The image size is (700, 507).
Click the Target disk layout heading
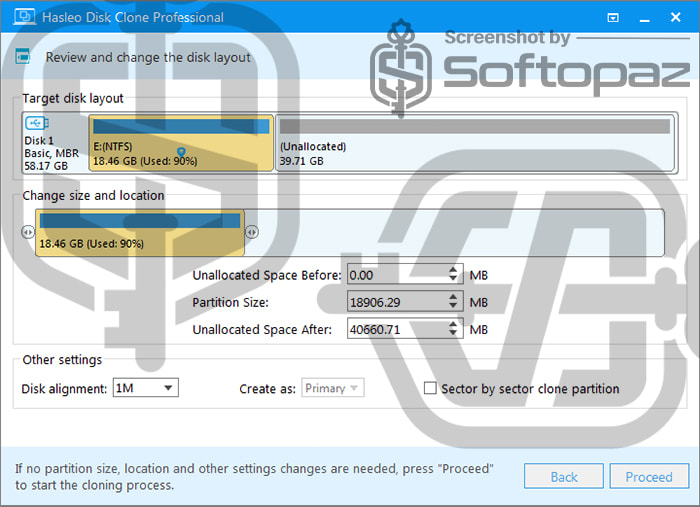[73, 98]
